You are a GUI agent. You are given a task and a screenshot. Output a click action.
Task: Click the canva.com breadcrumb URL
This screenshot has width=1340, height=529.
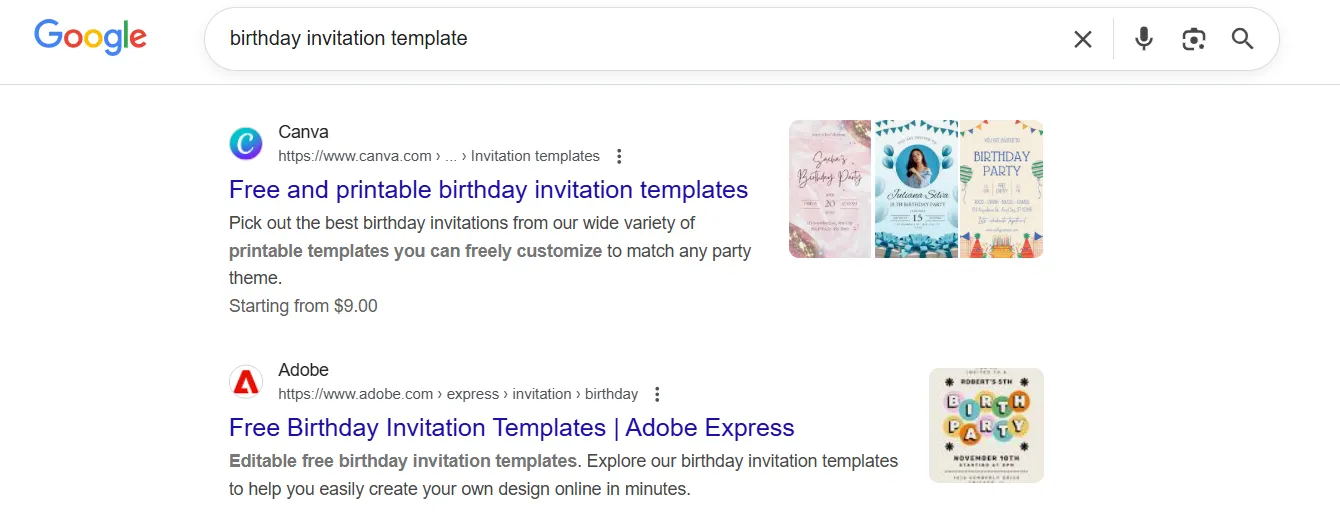(439, 156)
